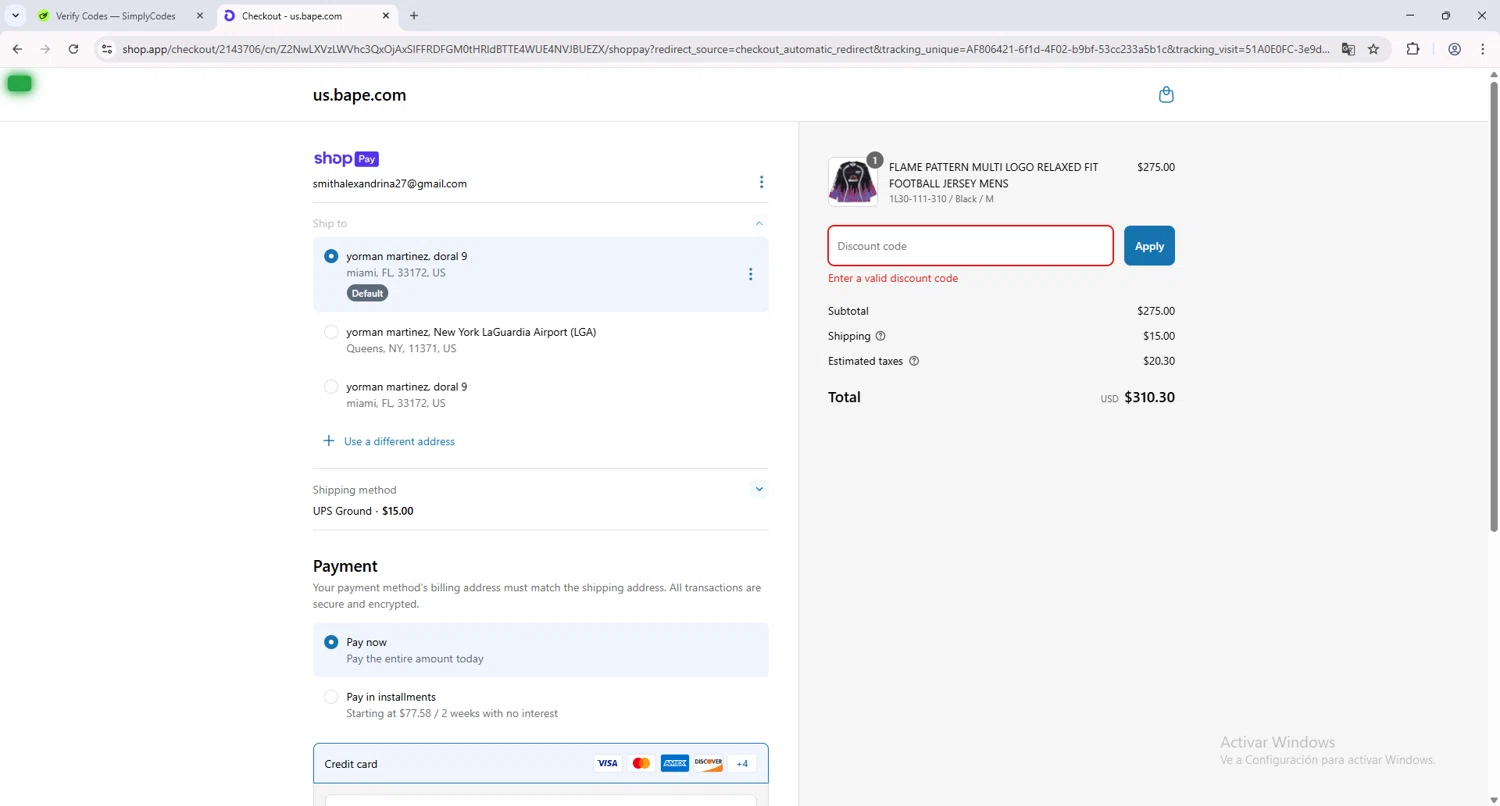
Task: Click the football jersey product thumbnail
Action: (x=852, y=182)
